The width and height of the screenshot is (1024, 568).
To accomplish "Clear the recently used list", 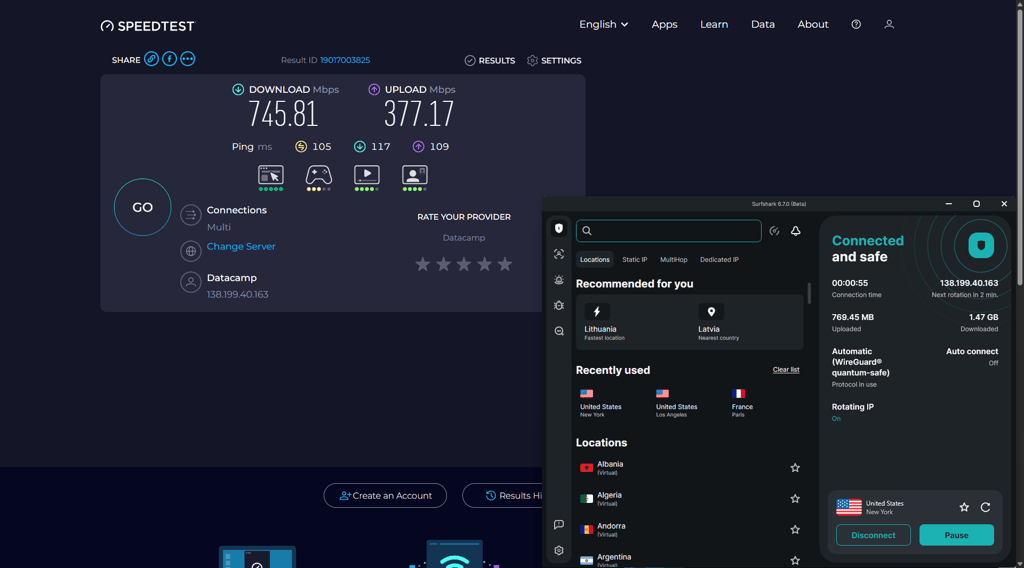I will (786, 370).
